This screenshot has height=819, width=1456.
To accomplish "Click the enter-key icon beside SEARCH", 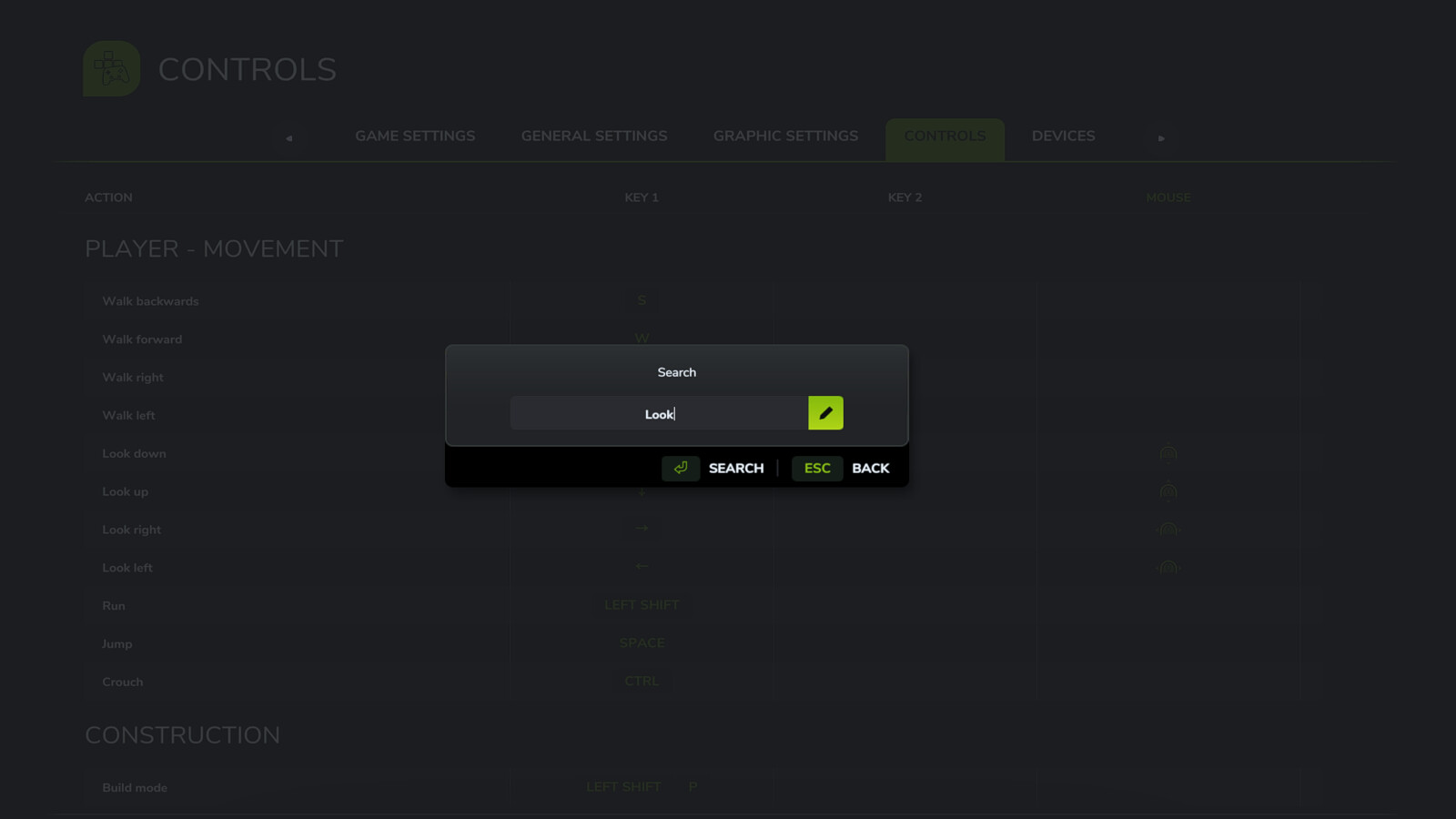I will pos(681,468).
